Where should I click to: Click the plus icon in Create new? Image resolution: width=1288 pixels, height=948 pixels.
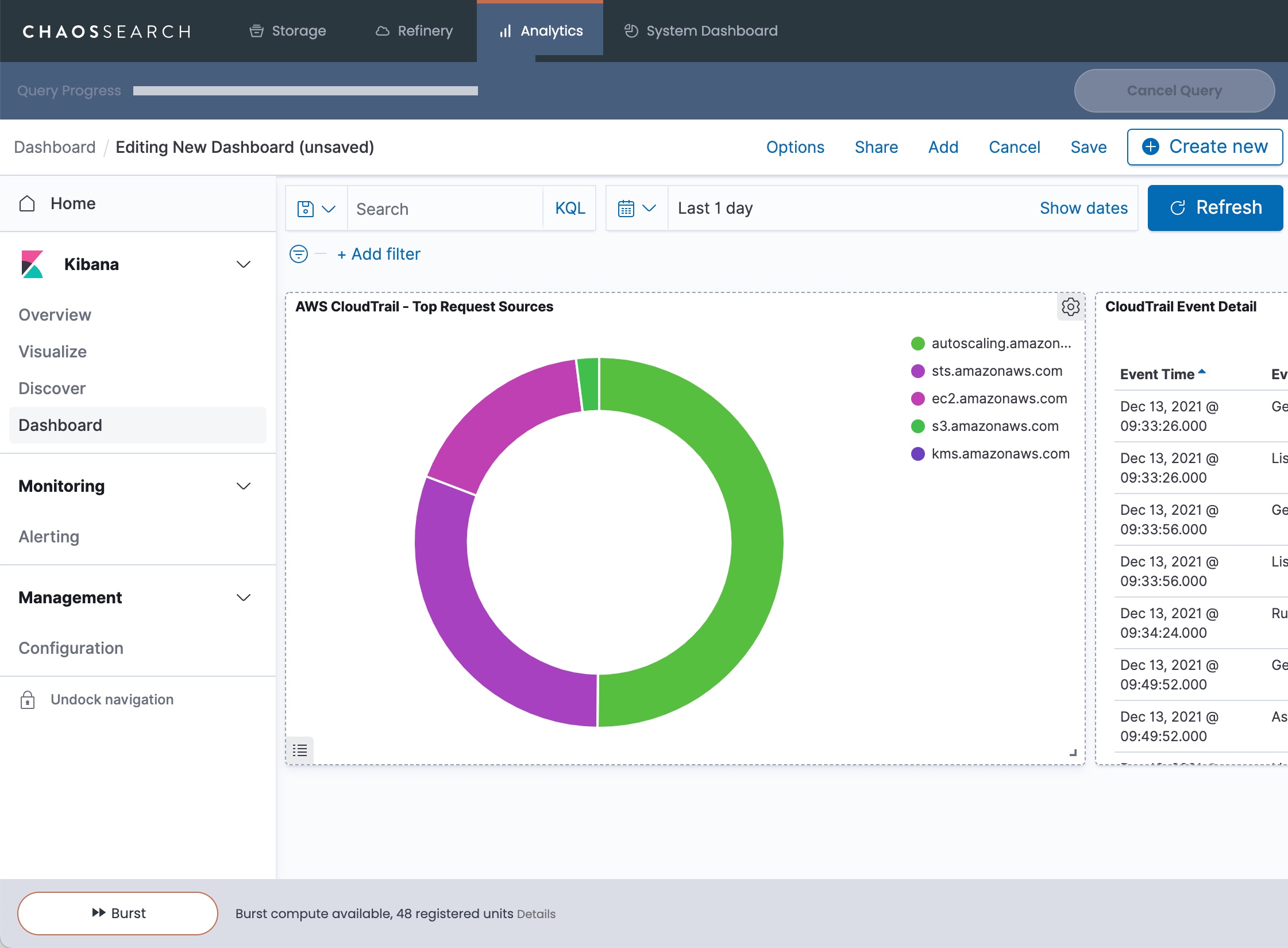1151,147
